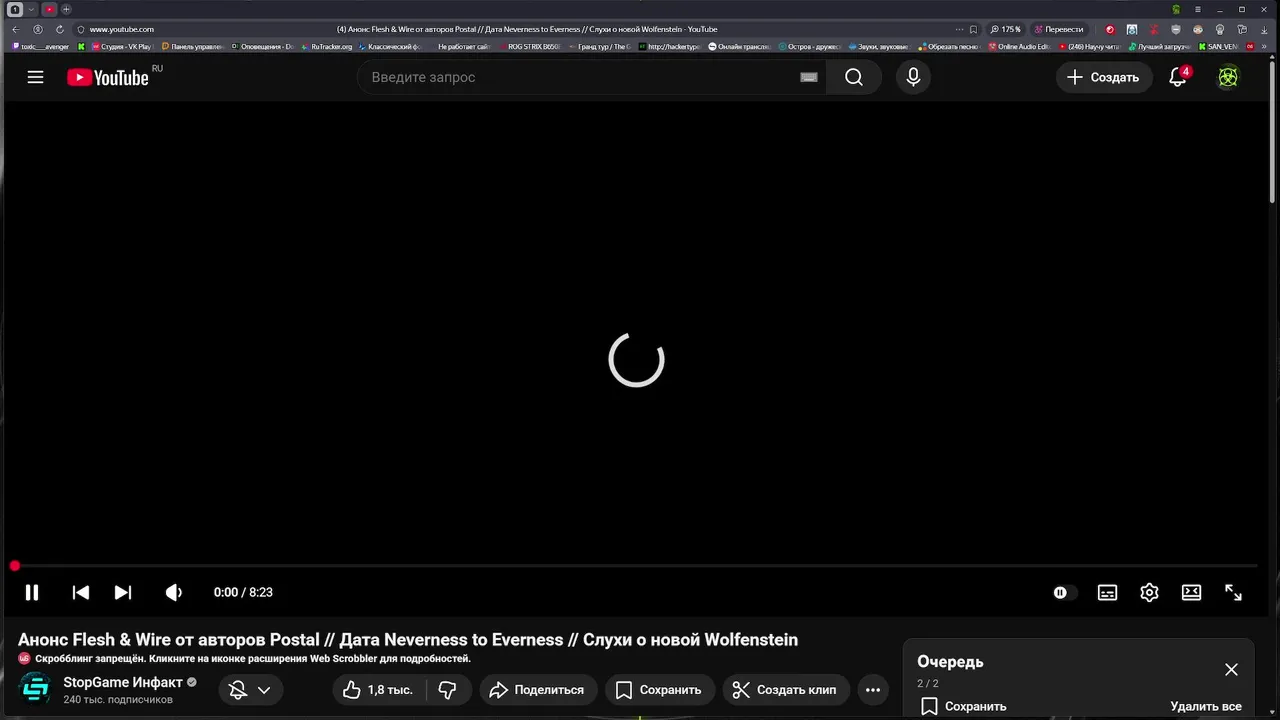Open the account avatar menu

1228,77
